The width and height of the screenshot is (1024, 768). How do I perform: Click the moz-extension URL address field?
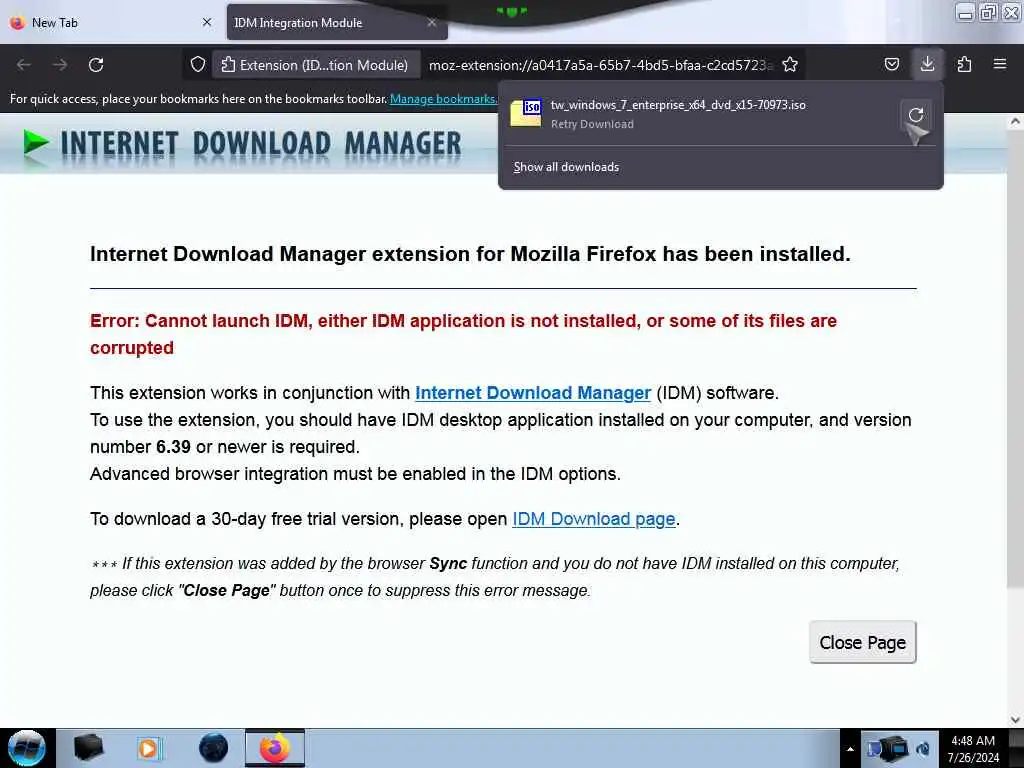(x=600, y=65)
